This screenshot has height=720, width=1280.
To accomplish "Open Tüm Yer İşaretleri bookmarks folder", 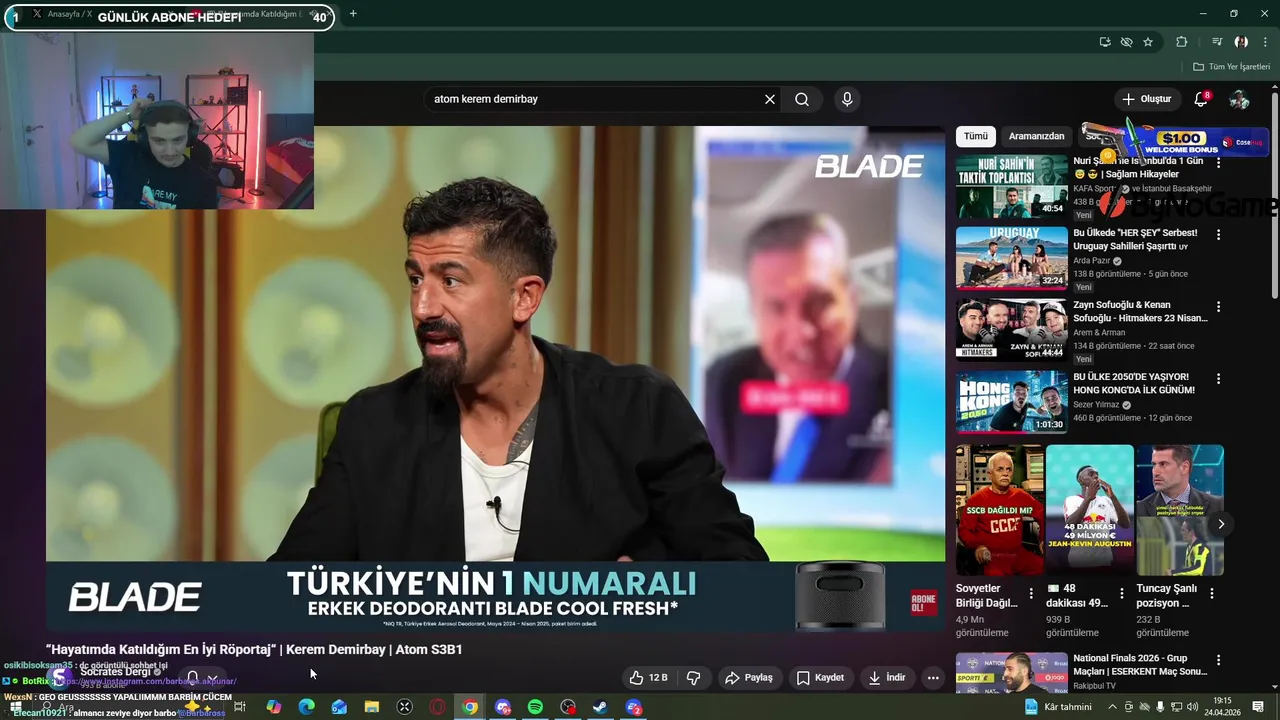I will (x=1231, y=67).
